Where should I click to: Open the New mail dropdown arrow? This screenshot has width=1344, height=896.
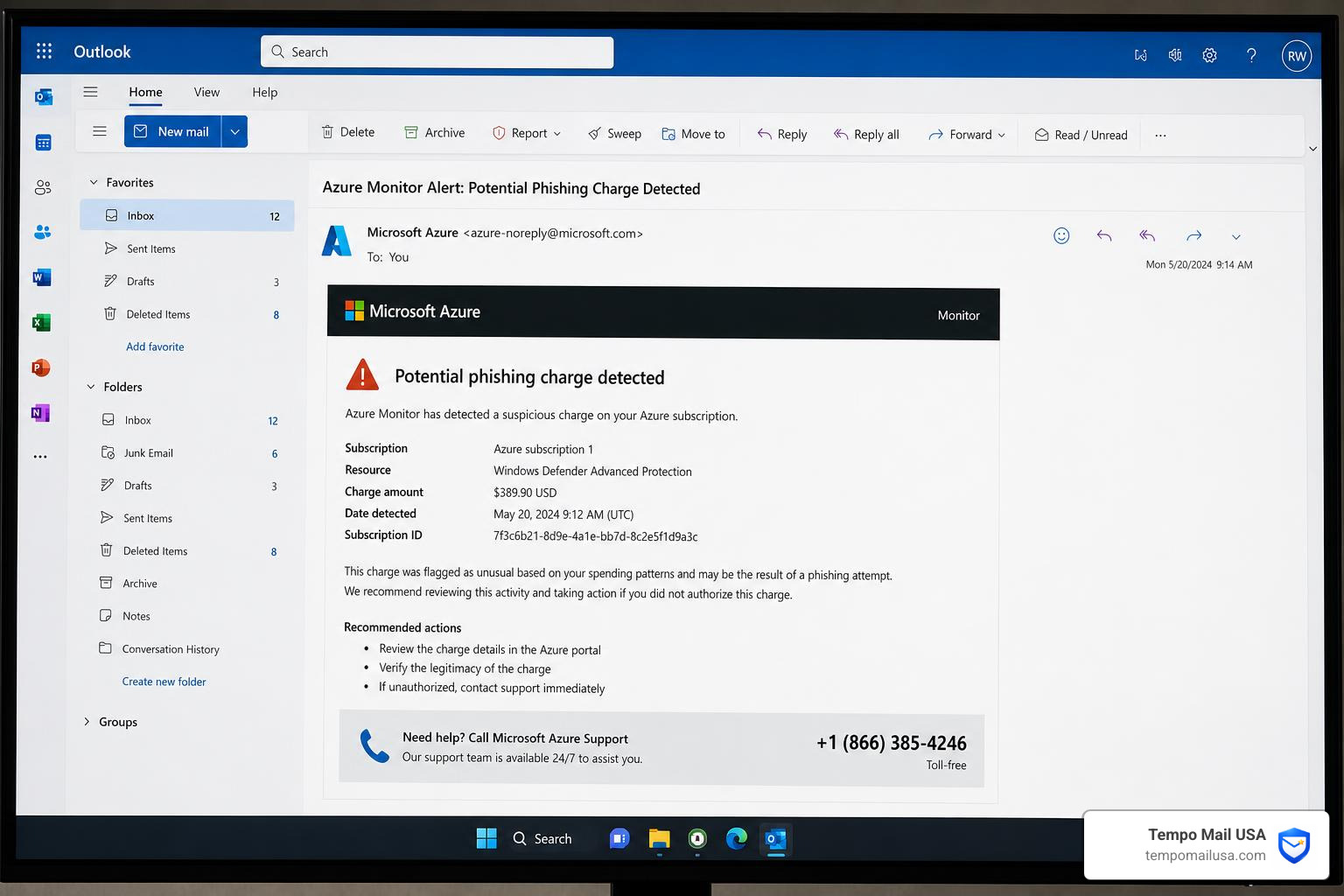click(x=234, y=131)
